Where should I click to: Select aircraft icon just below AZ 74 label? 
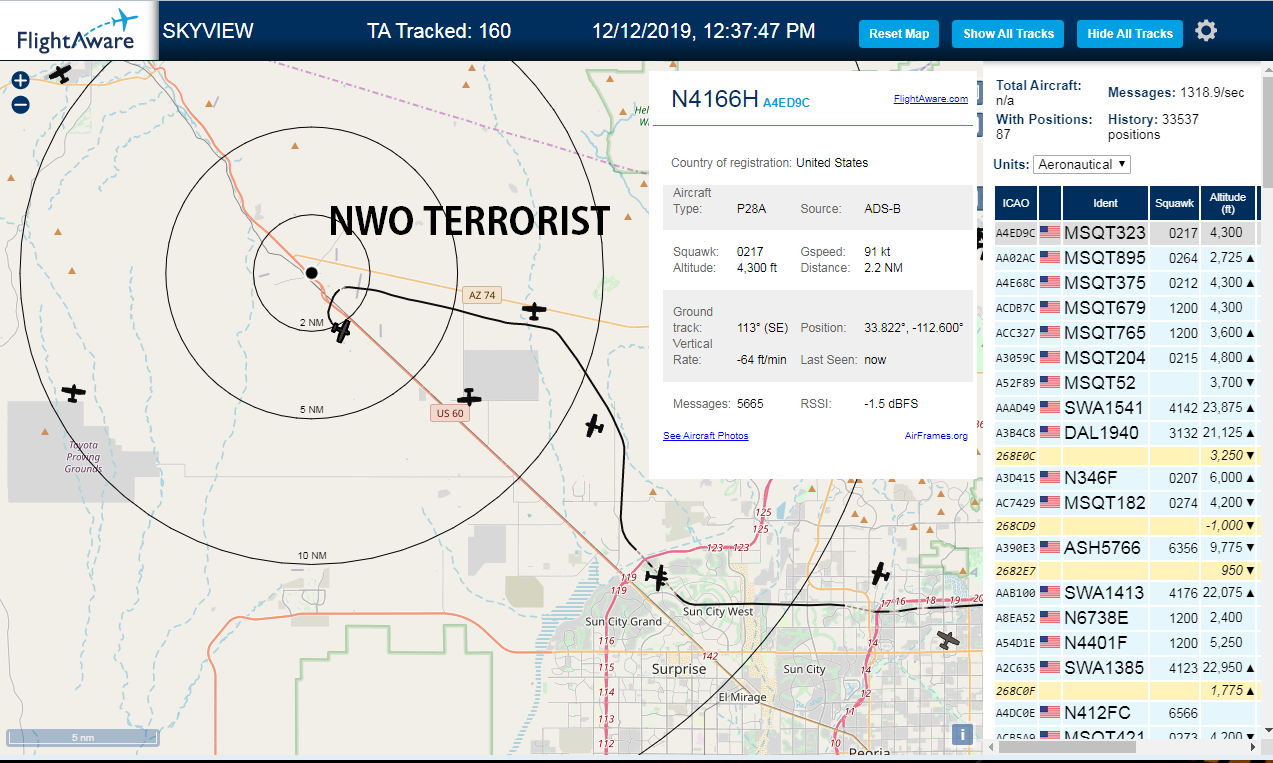click(x=535, y=312)
